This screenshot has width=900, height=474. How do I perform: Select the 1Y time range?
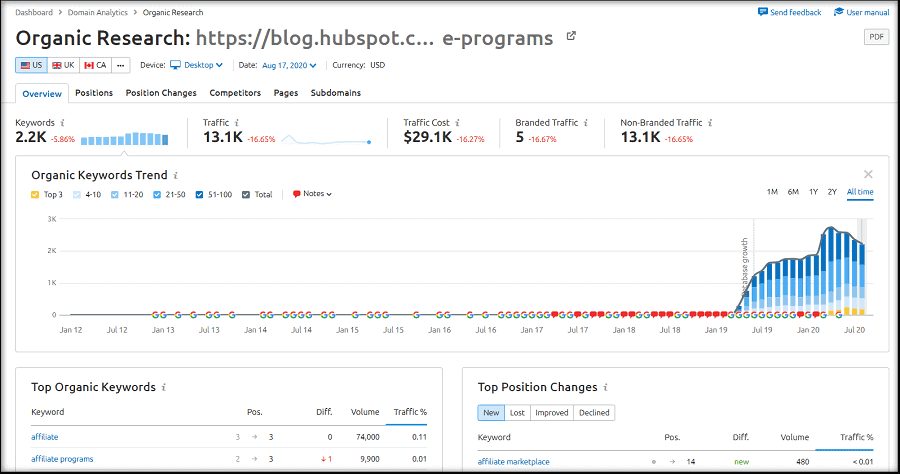point(813,192)
